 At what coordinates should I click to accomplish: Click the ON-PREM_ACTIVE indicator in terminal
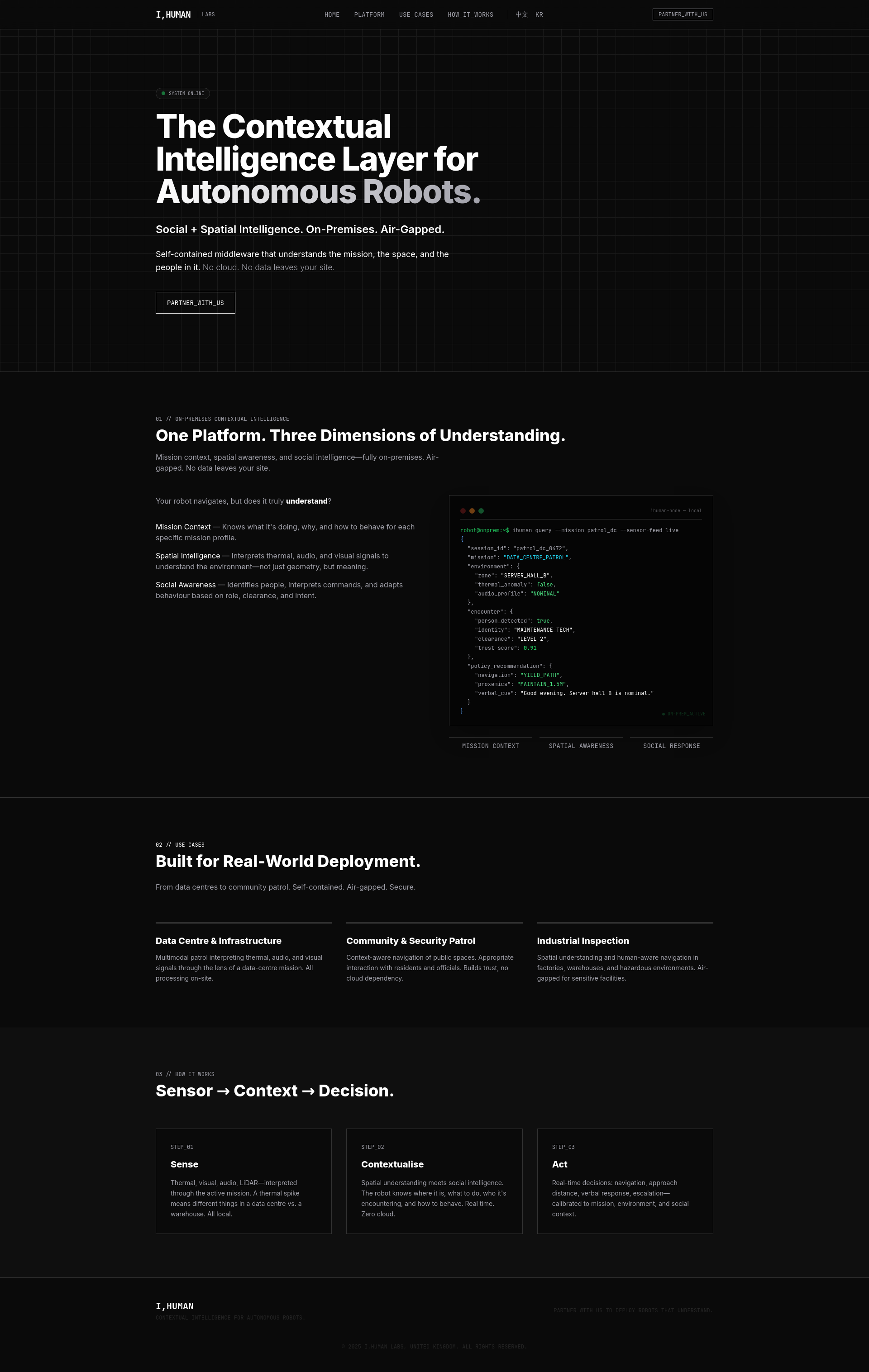click(684, 714)
